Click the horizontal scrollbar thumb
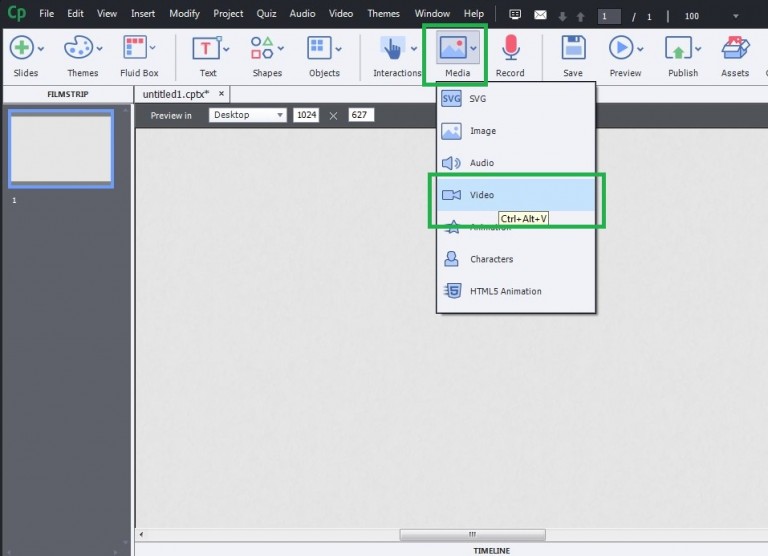This screenshot has width=768, height=556. pyautogui.click(x=472, y=534)
